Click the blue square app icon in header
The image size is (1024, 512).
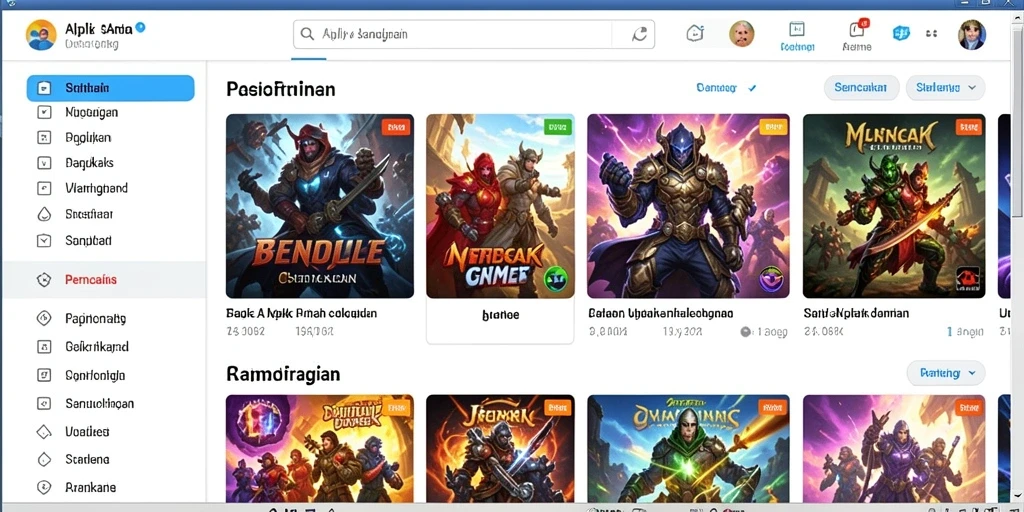pyautogui.click(x=901, y=33)
